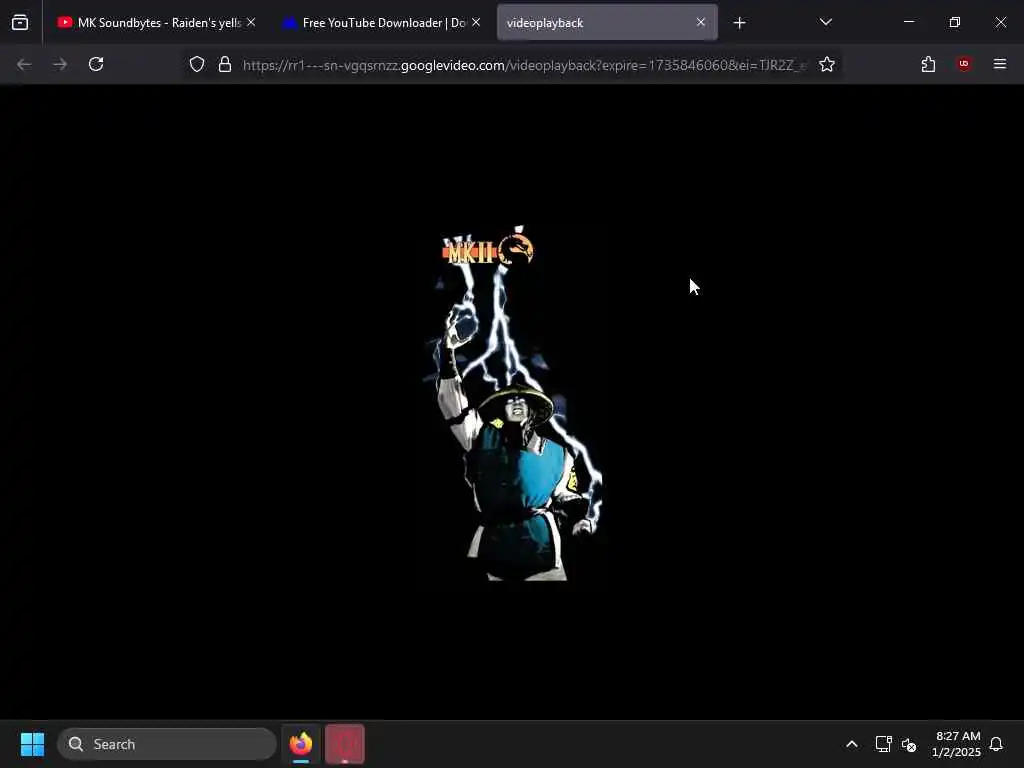This screenshot has height=768, width=1024.
Task: Close the Free YouTube Downloader tab
Action: (x=476, y=22)
